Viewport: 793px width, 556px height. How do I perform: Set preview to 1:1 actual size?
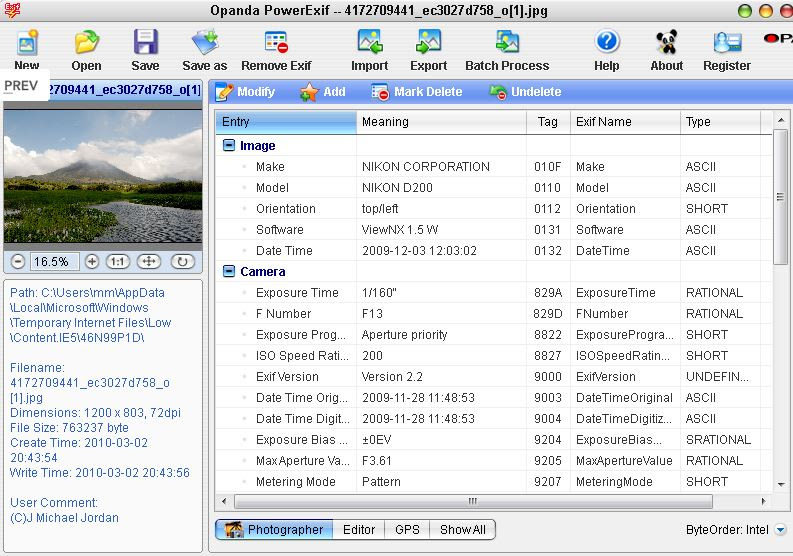coord(118,262)
